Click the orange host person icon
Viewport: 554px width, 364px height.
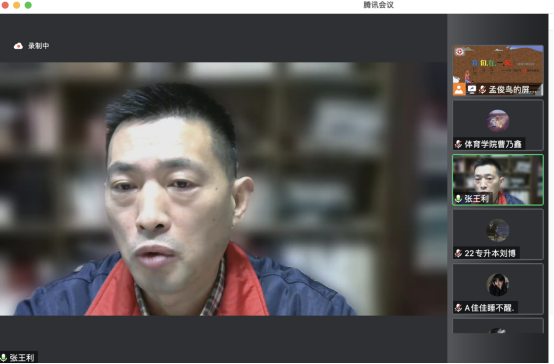(x=459, y=89)
